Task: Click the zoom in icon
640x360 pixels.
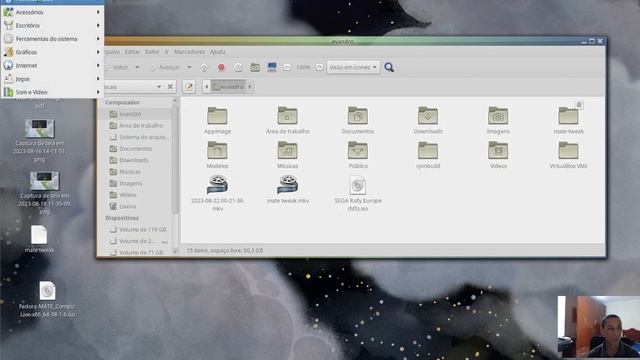Action: (319, 67)
